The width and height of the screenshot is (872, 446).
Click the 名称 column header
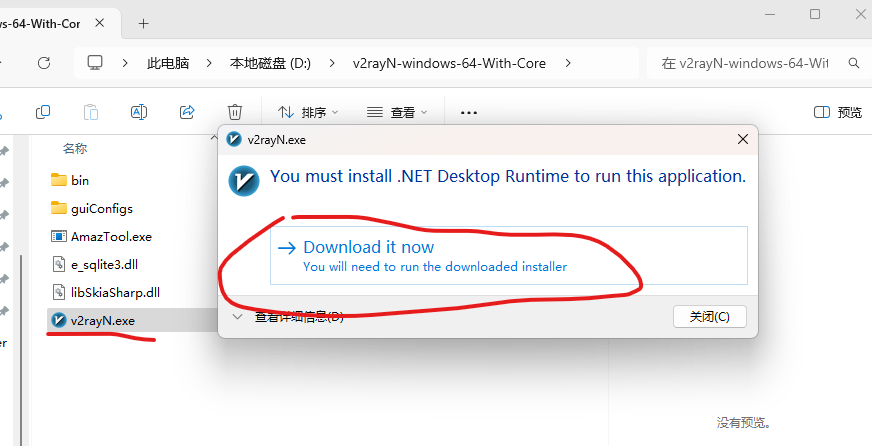tap(75, 148)
